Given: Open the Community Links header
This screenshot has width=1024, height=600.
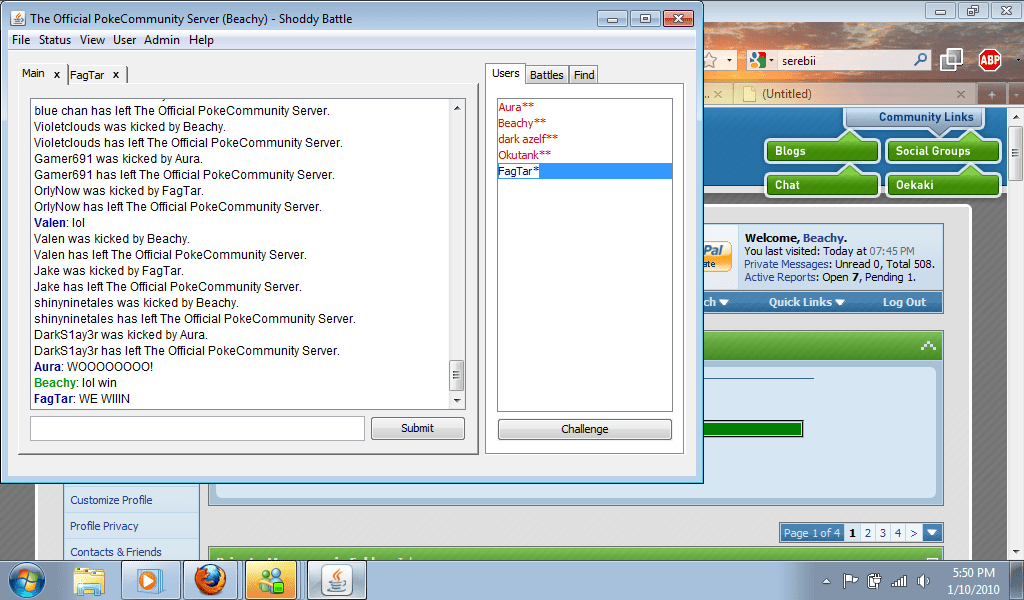Looking at the screenshot, I should click(925, 117).
